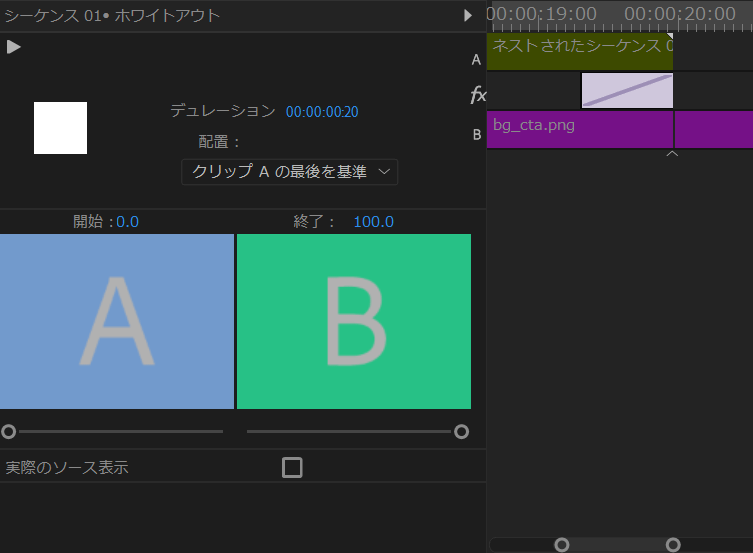753x553 pixels.
Task: Edit the duration value 00:00:00:20
Action: tap(322, 112)
